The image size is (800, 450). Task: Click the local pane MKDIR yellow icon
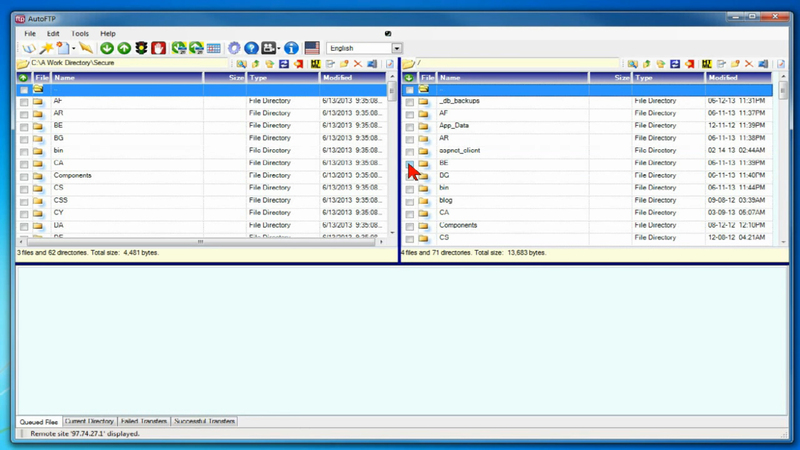pos(315,64)
